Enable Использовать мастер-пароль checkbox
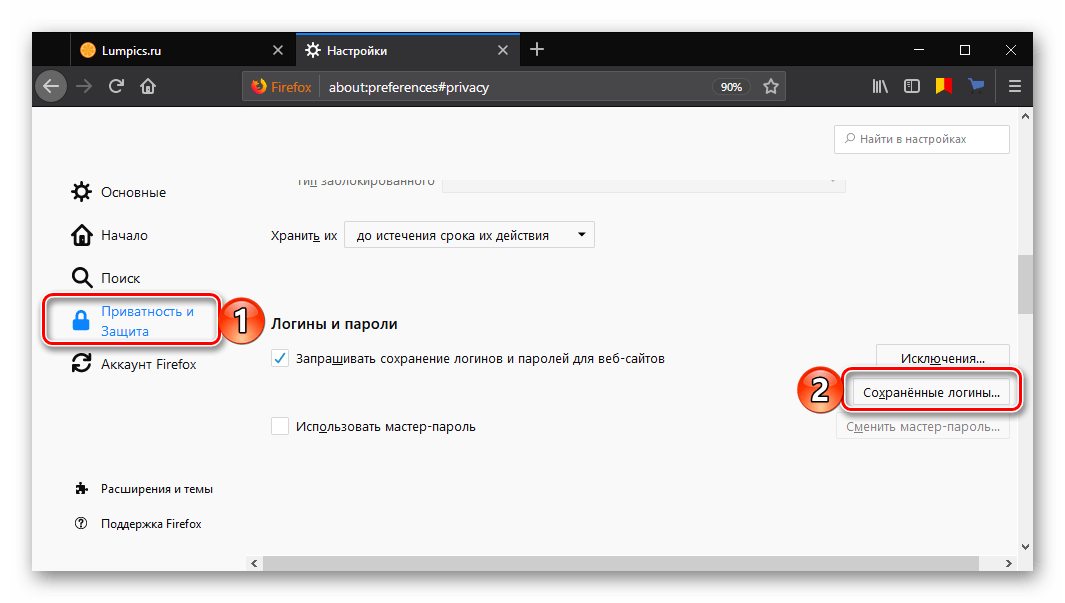The height and width of the screenshot is (603, 1065). pyautogui.click(x=280, y=426)
